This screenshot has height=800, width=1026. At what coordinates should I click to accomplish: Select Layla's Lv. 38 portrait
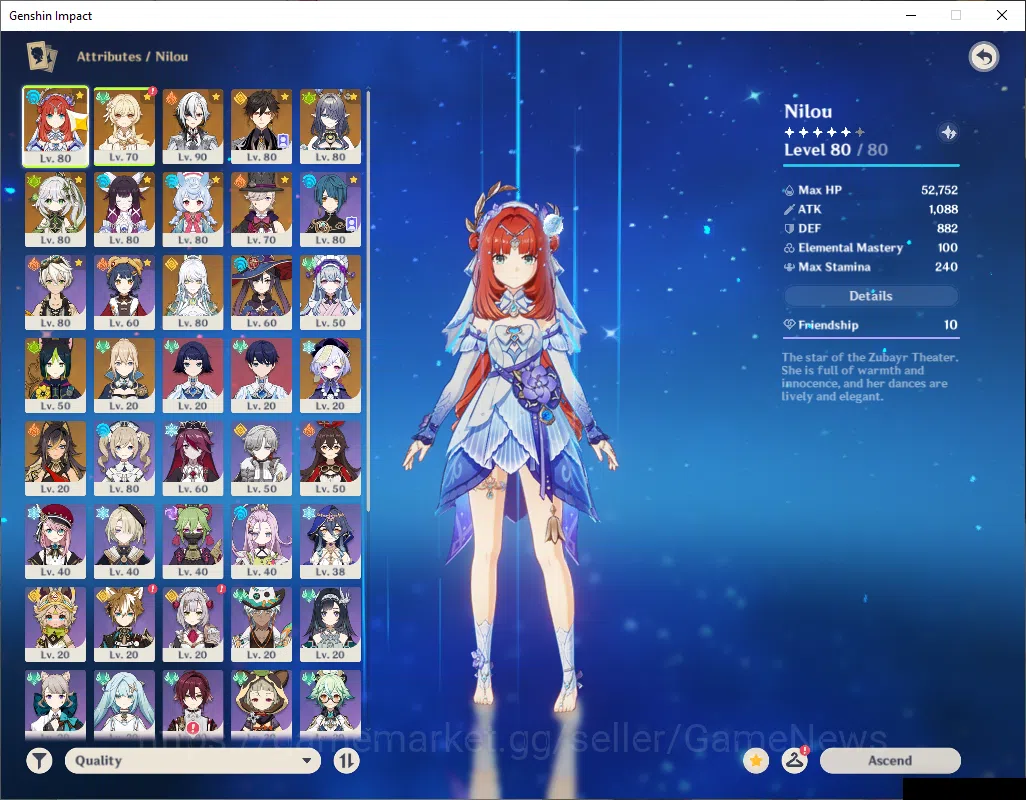(330, 542)
